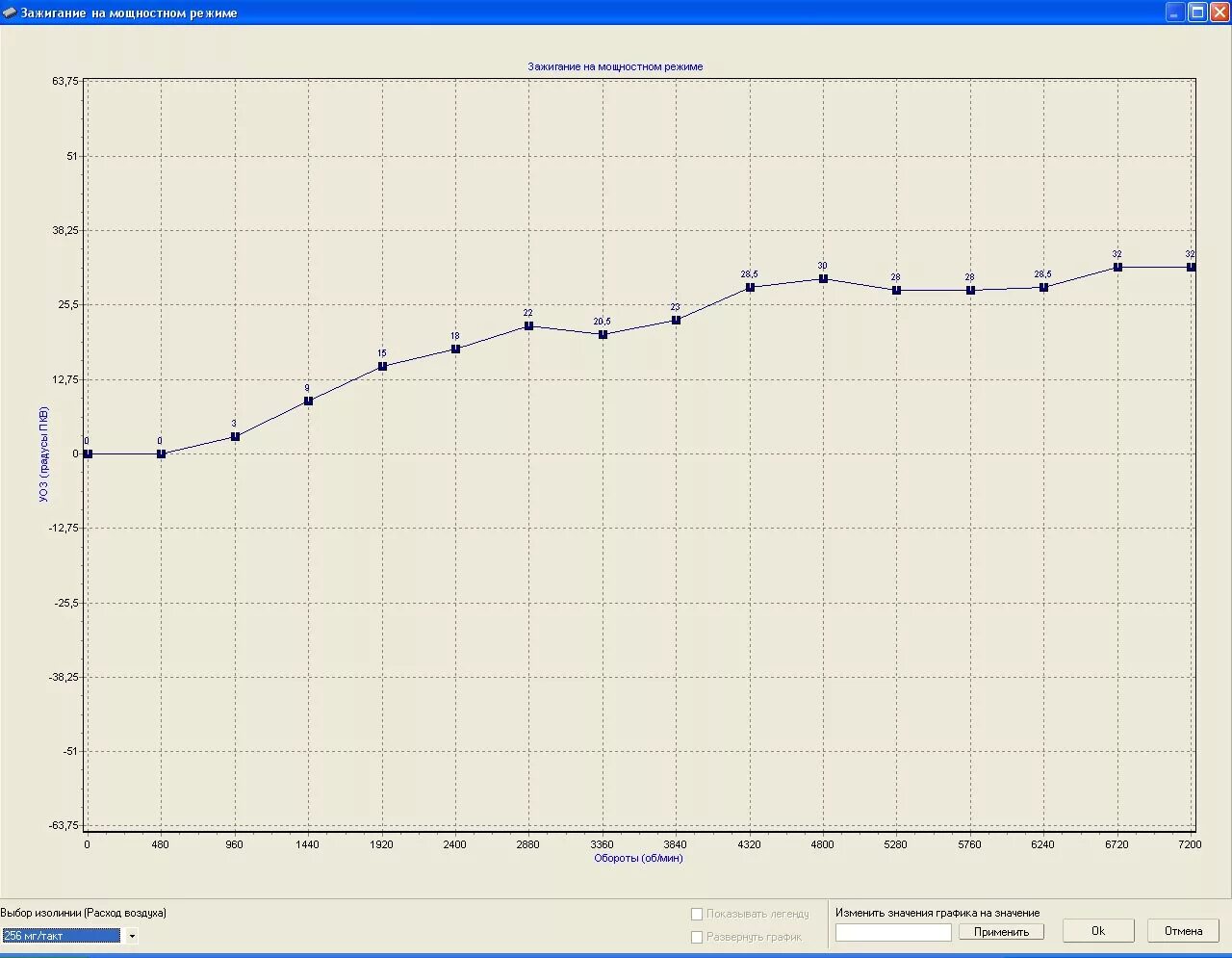Select the data point valued 30 at 4800 rpm
This screenshot has height=958, width=1232.
point(823,278)
